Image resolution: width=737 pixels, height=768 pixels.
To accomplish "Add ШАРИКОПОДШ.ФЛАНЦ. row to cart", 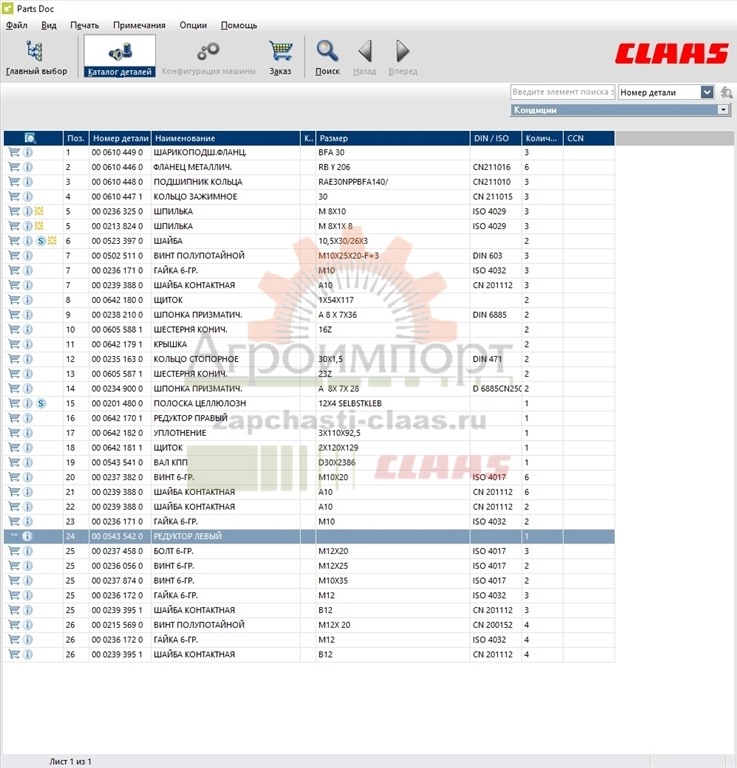I will pos(14,152).
